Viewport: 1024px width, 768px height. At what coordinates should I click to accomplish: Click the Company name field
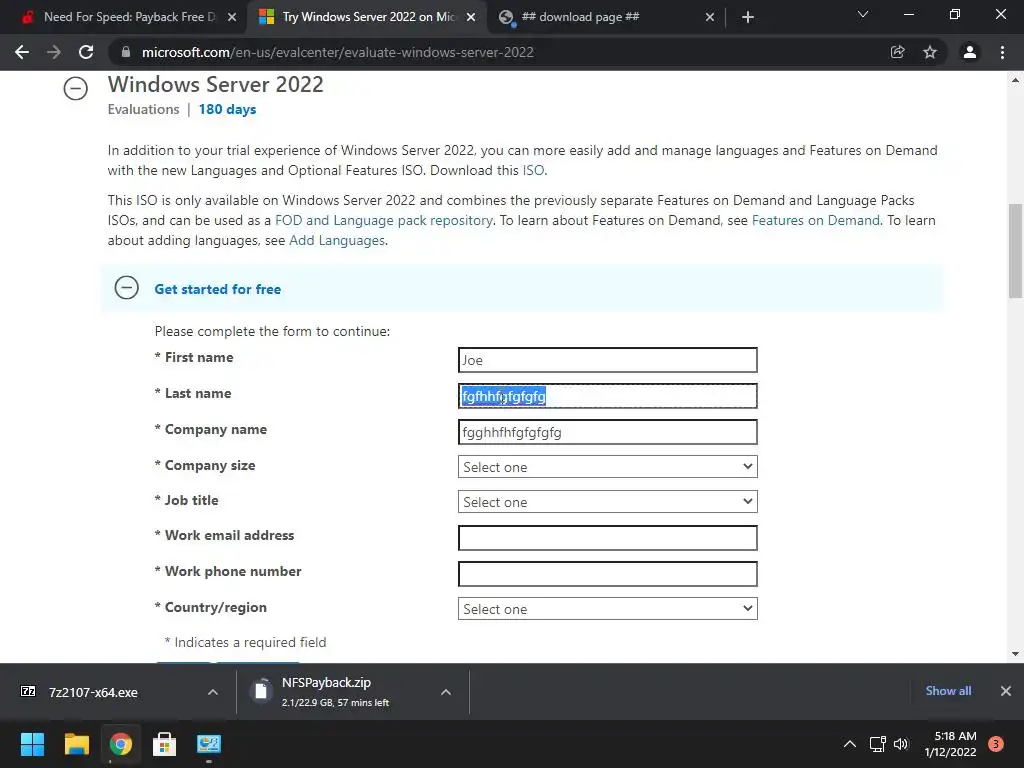pyautogui.click(x=607, y=432)
